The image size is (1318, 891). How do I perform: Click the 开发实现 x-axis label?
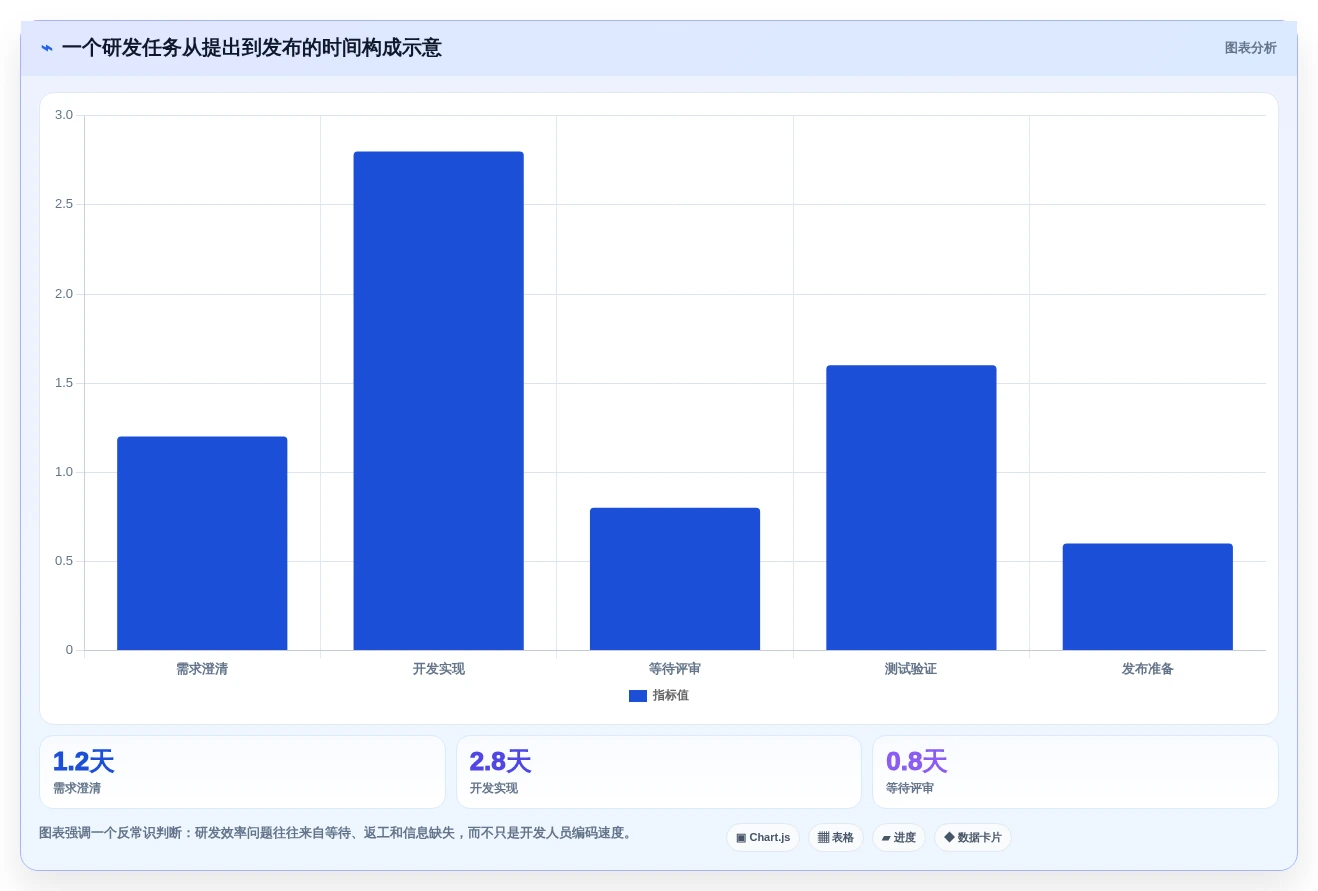[x=438, y=669]
